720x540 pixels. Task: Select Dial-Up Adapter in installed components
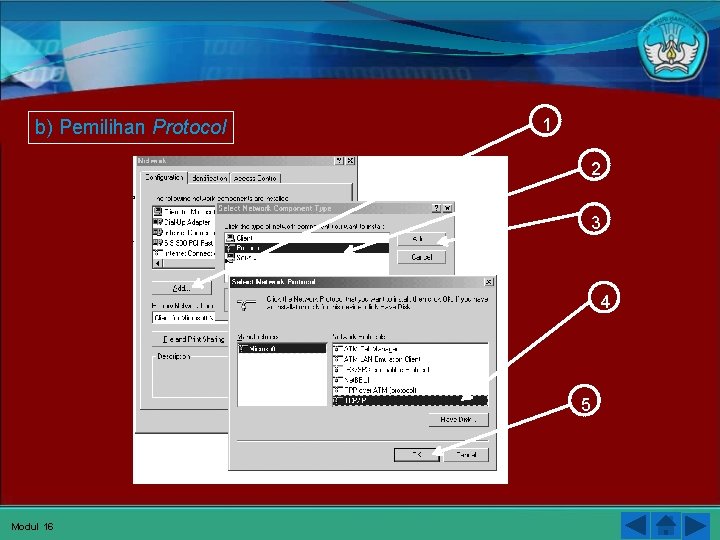[x=184, y=222]
